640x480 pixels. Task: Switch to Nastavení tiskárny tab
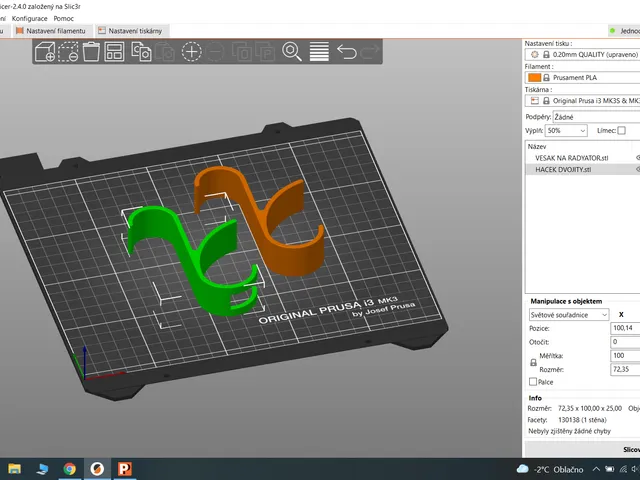[131, 31]
